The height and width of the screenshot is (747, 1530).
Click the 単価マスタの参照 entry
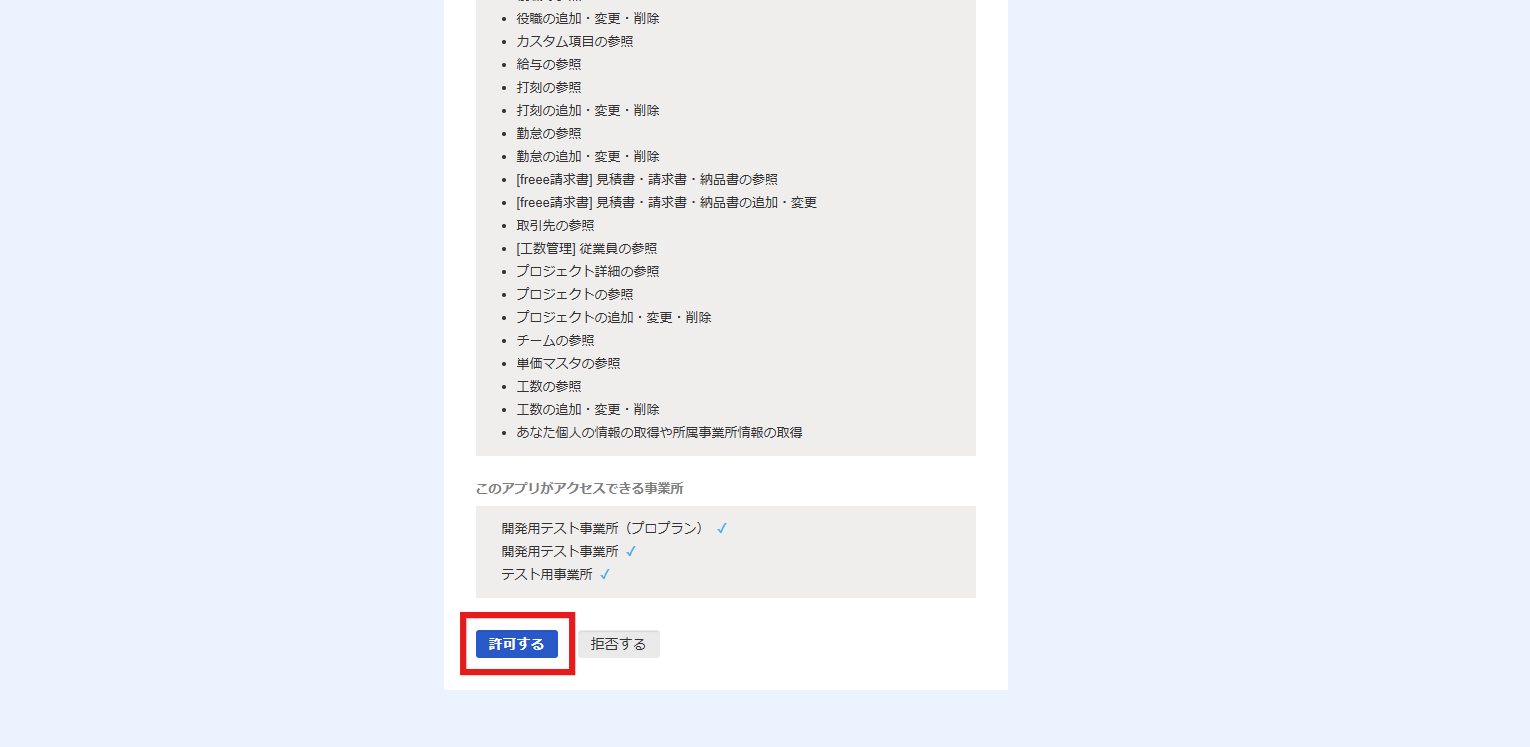[x=568, y=363]
